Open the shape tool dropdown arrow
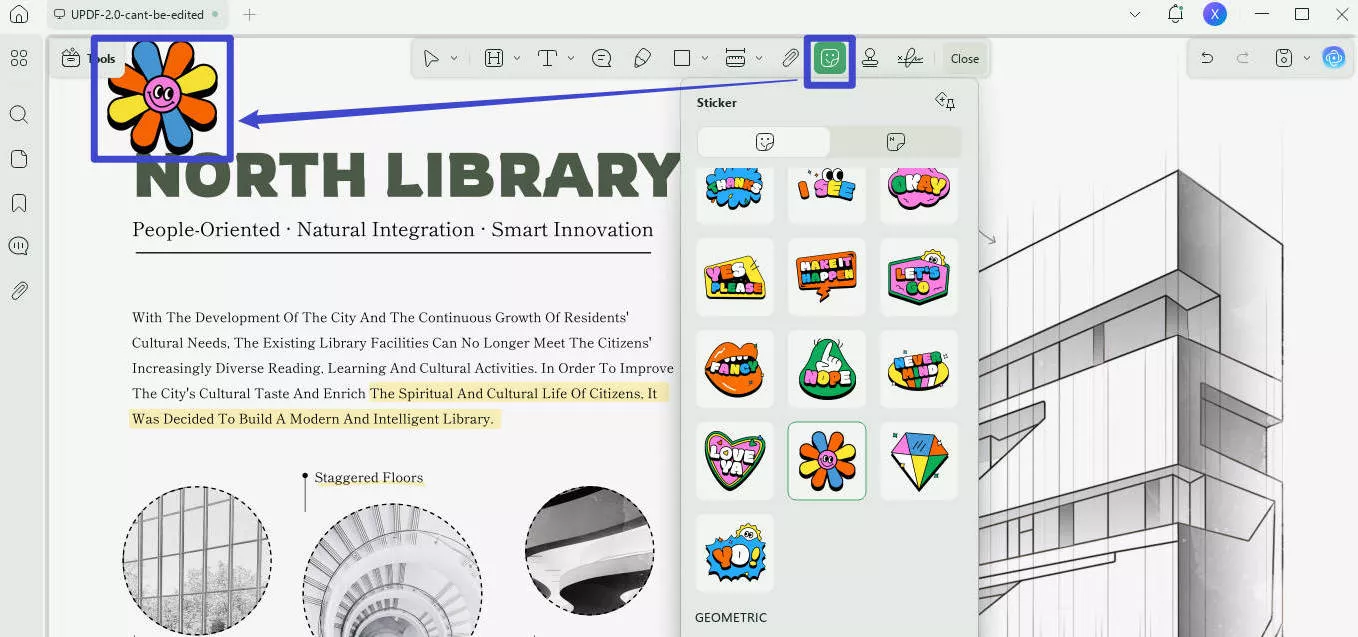 click(705, 58)
